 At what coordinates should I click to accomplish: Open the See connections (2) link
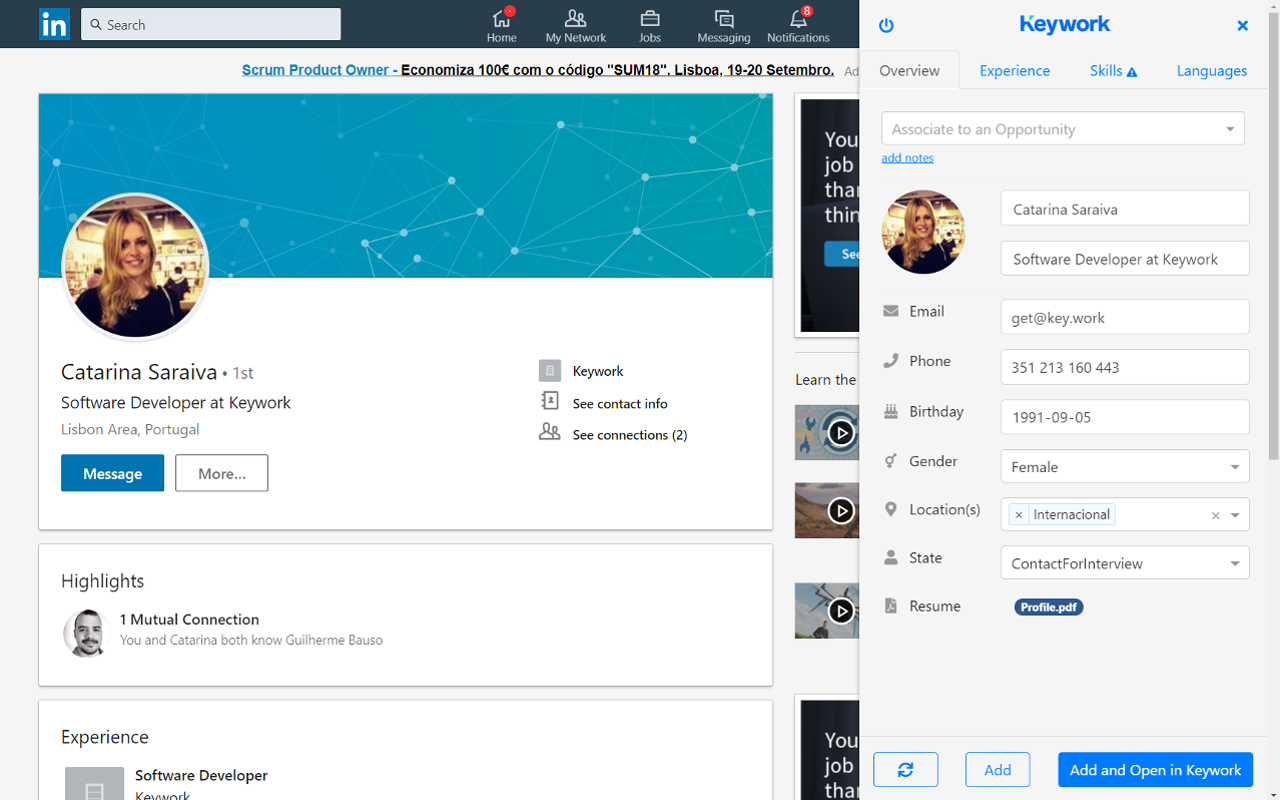(630, 435)
